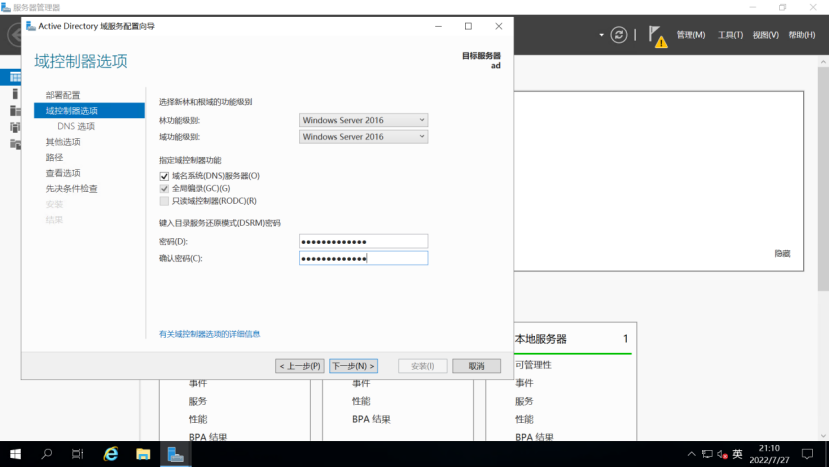This screenshot has width=830, height=467.
Task: Click 取消 cancel button
Action: tap(476, 366)
